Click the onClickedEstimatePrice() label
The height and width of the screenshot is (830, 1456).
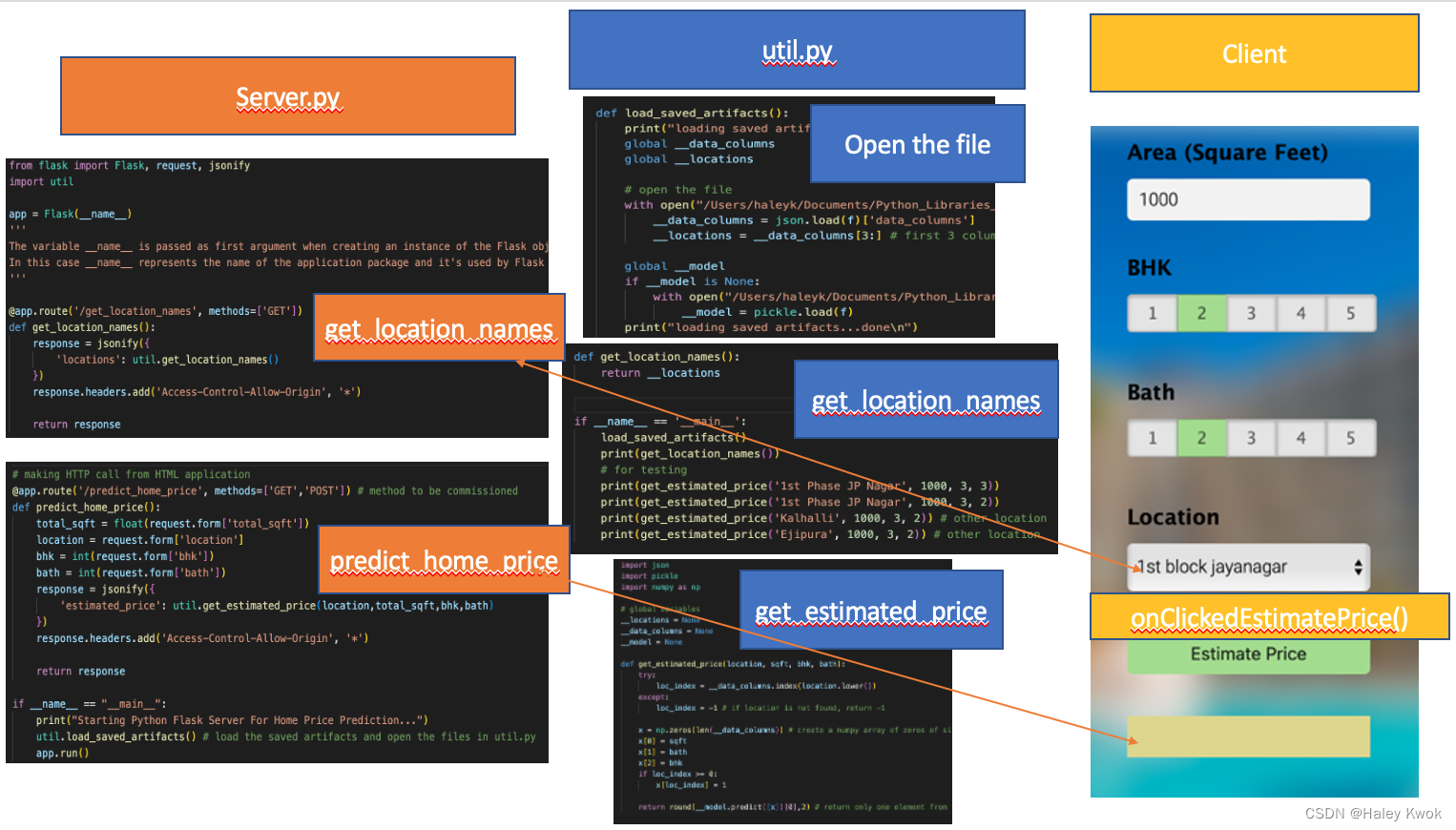point(1269,617)
